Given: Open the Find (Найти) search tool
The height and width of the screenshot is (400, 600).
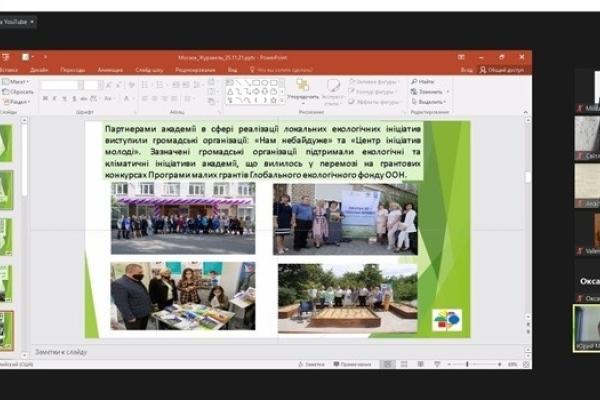Looking at the screenshot, I should (x=425, y=82).
